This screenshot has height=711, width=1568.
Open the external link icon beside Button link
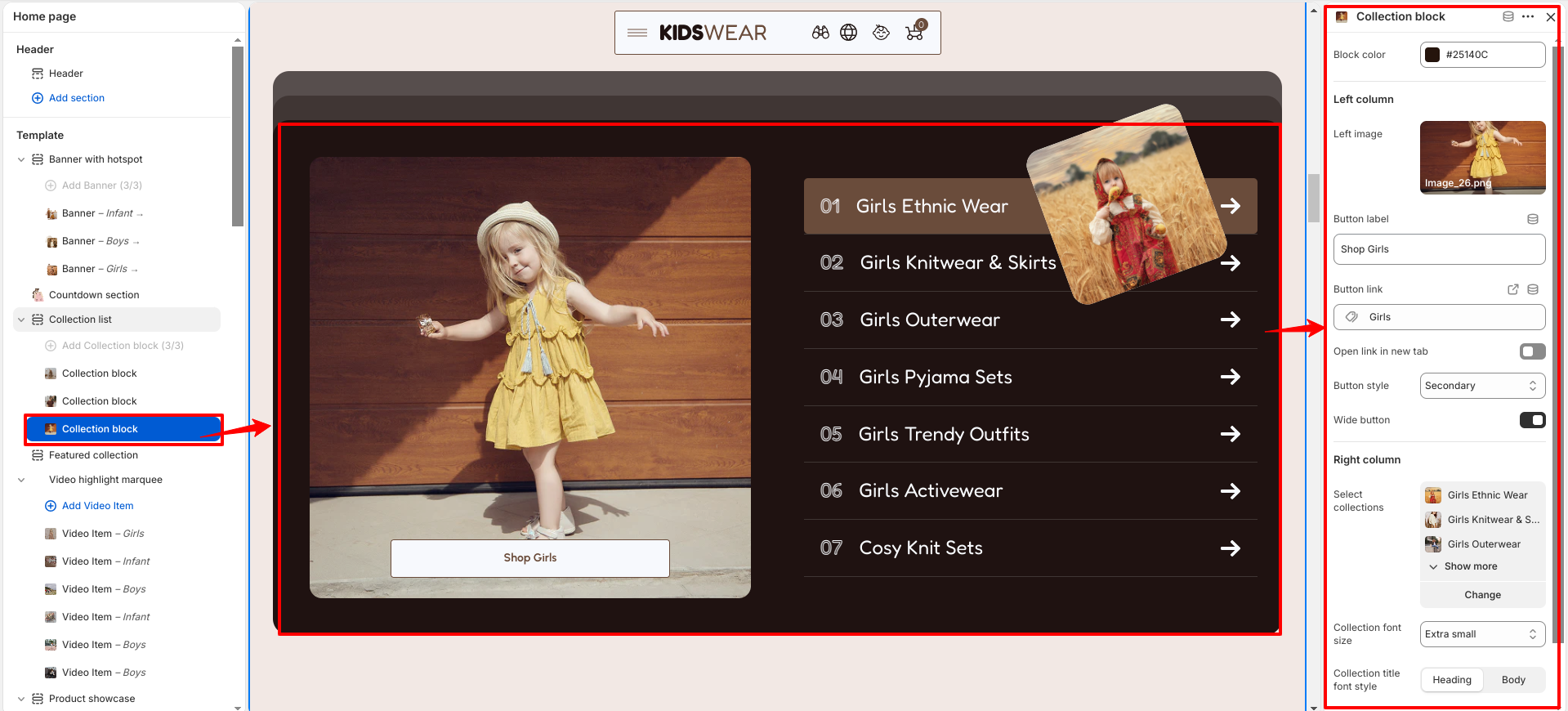1513,289
